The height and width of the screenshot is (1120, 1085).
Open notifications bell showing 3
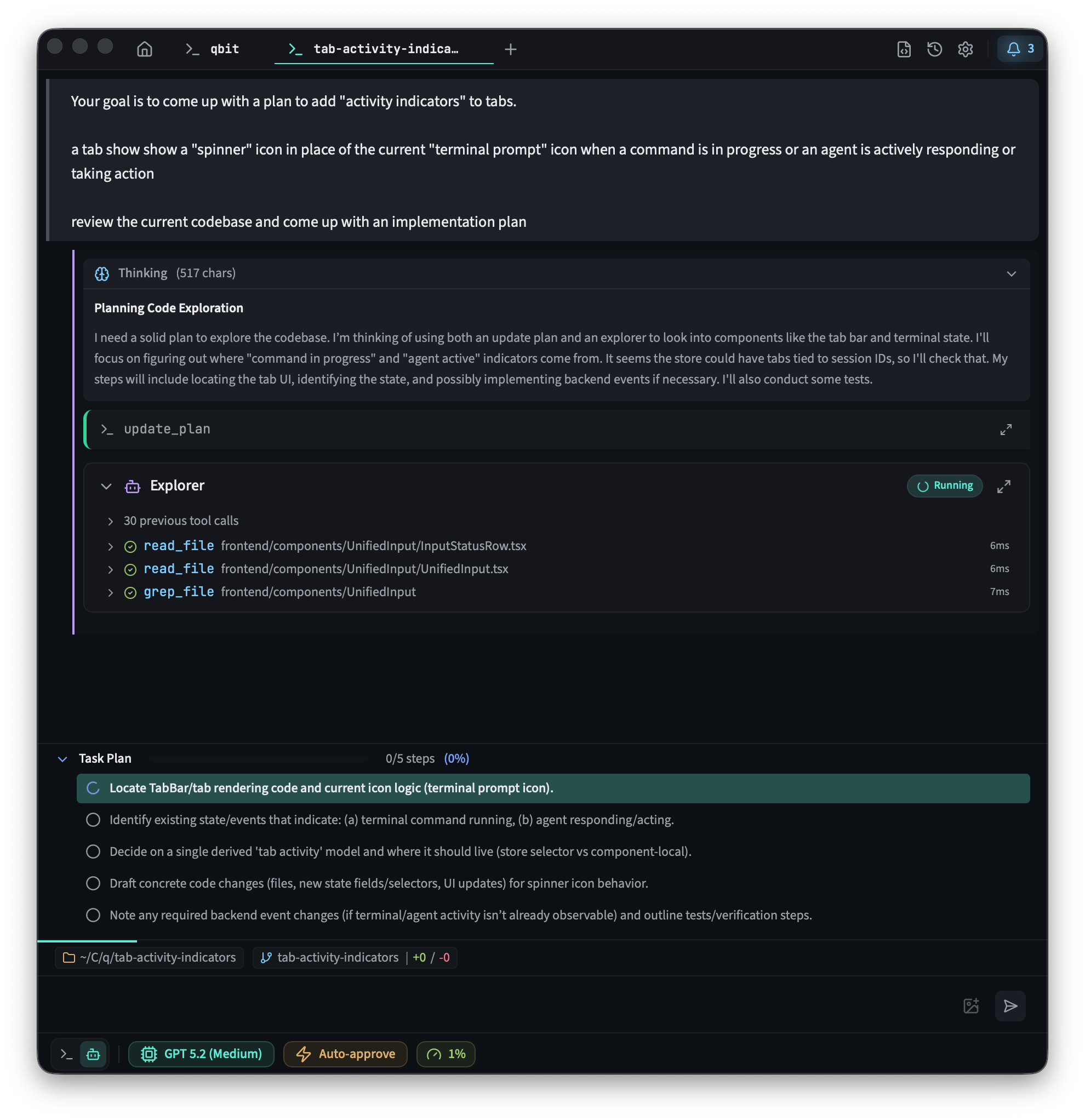click(1020, 49)
